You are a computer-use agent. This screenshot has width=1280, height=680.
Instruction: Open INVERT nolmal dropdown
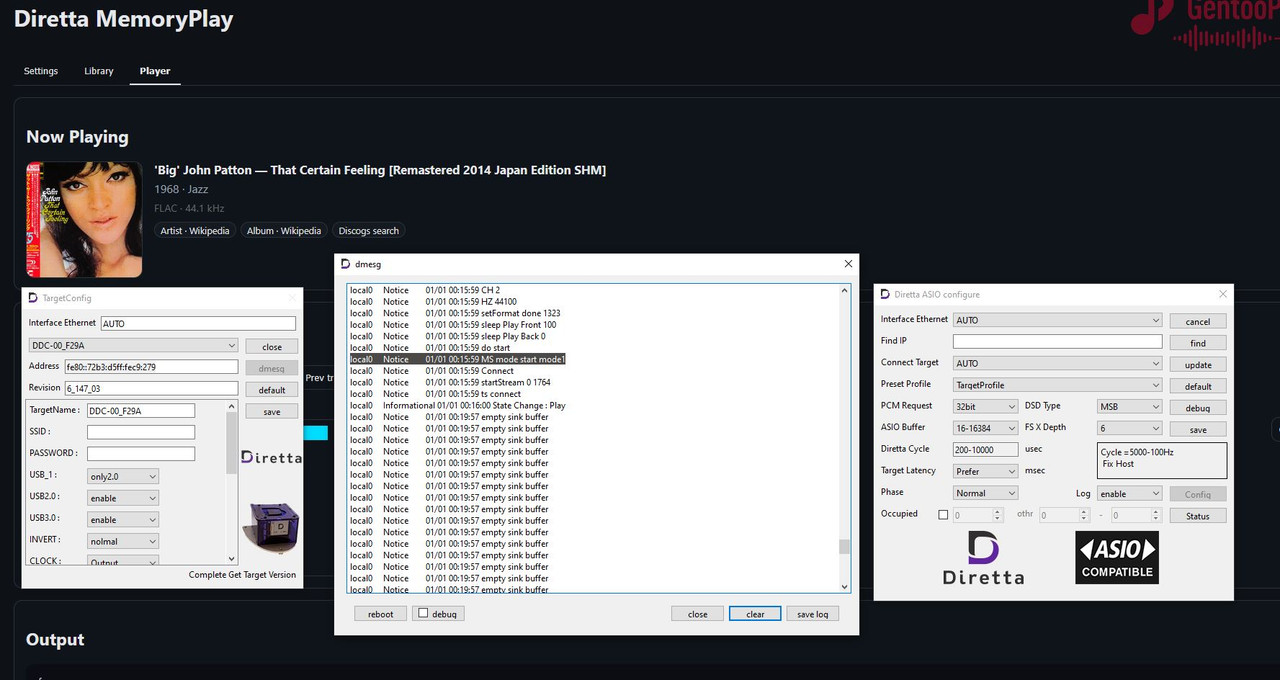[123, 541]
